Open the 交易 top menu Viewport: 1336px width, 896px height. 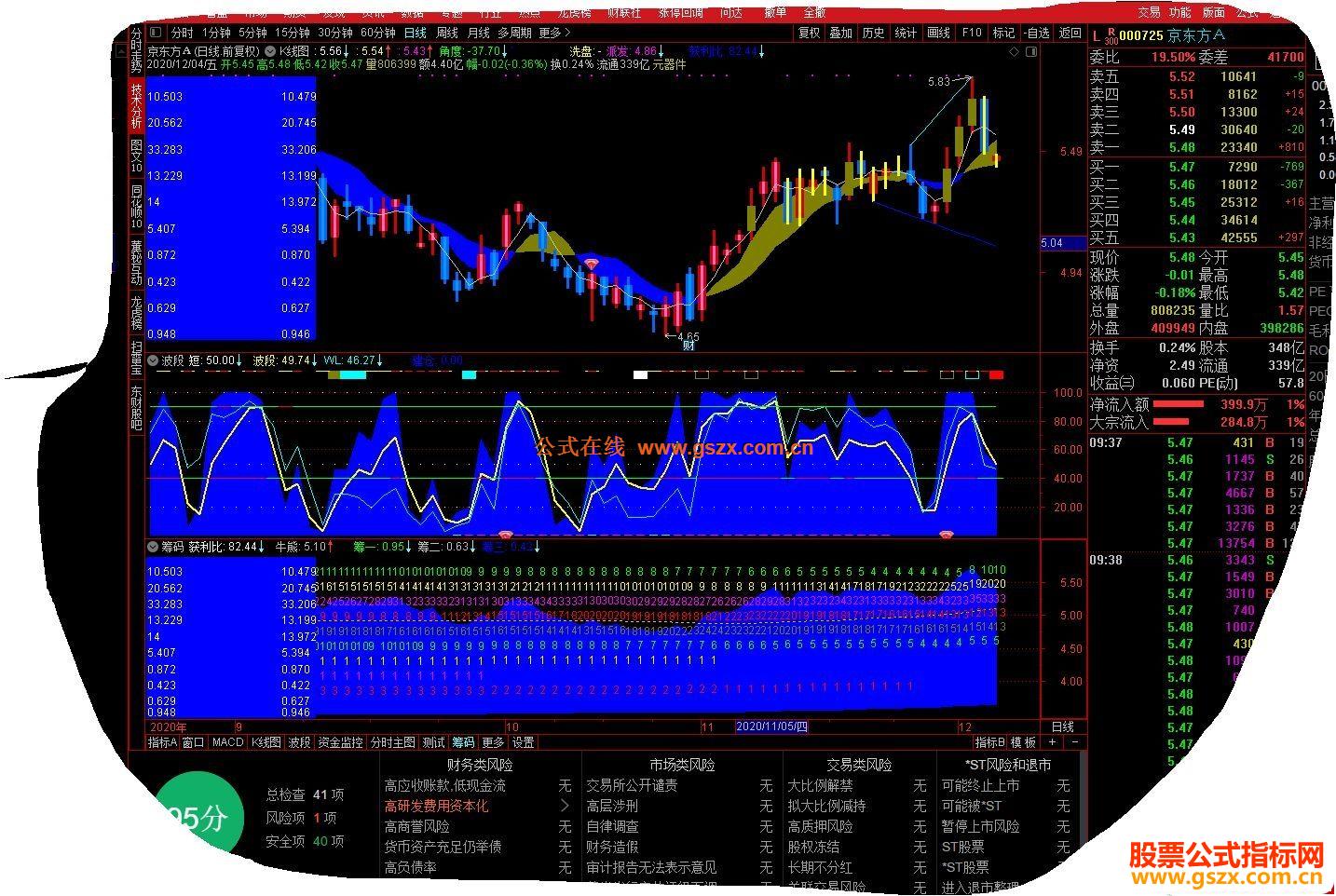[1150, 12]
